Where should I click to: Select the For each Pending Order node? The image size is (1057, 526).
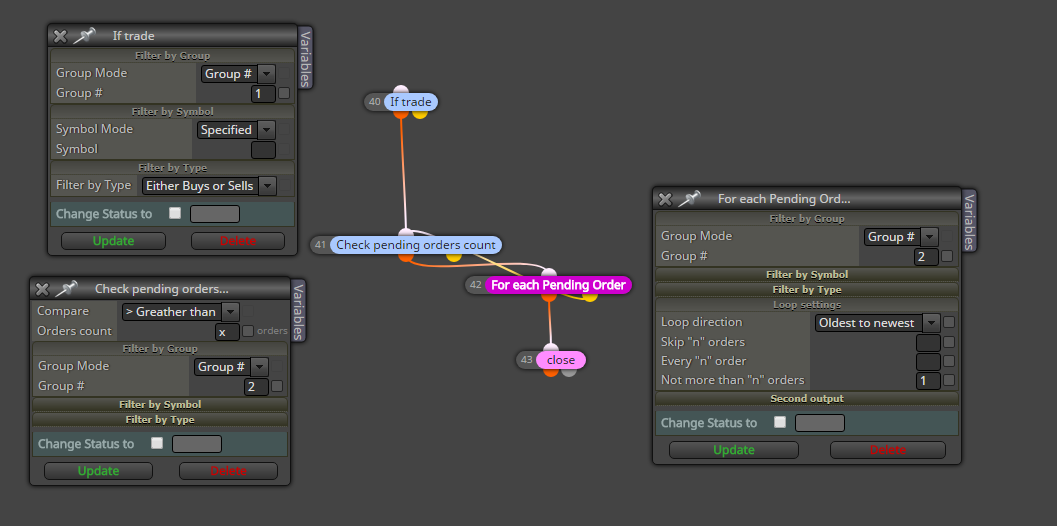pos(557,285)
